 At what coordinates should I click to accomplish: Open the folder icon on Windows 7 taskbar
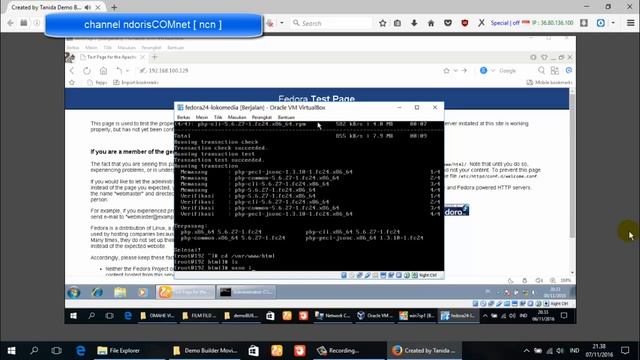click(120, 292)
